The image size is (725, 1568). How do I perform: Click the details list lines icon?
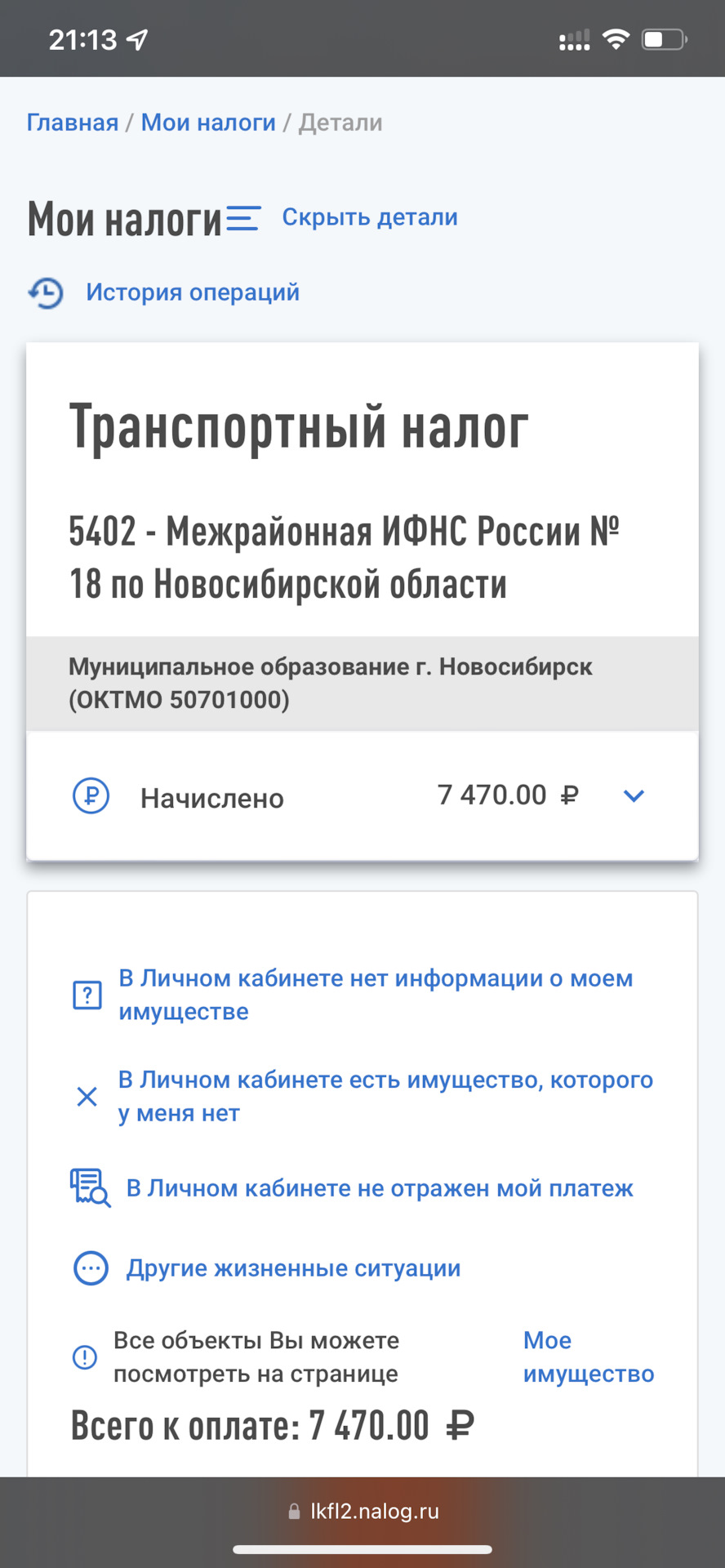click(x=242, y=218)
